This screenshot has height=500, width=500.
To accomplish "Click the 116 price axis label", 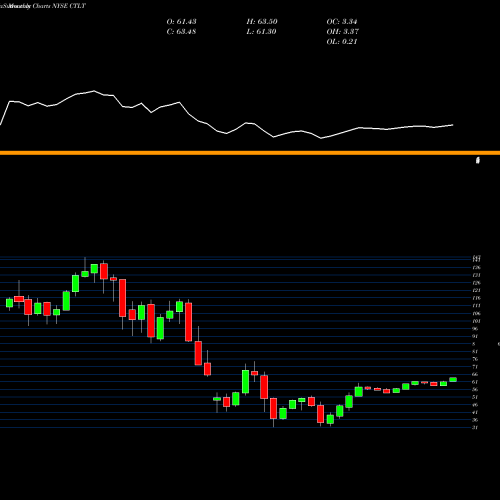I will coord(476,298).
